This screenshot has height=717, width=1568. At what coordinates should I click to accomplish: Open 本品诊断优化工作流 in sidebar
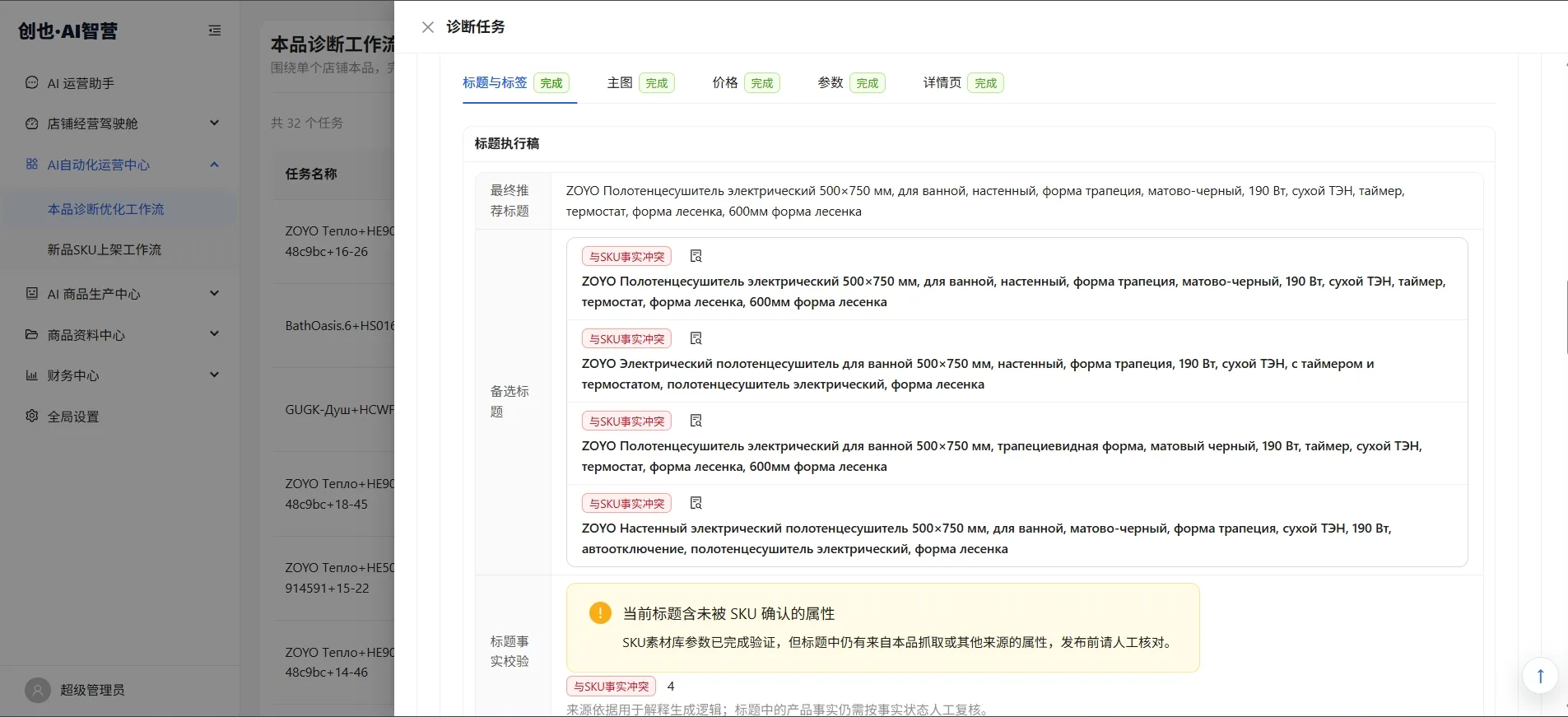pyautogui.click(x=119, y=209)
